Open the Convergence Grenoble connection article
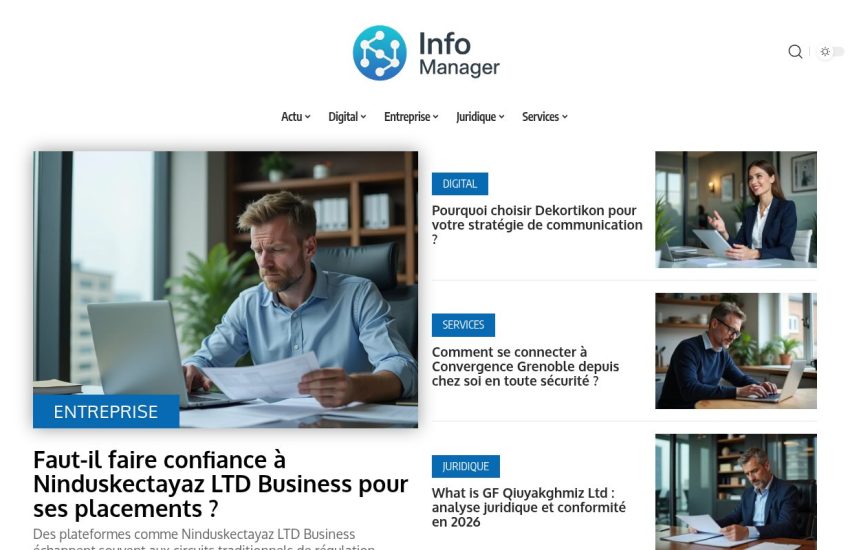Screen dimensions: 850x550 [x=525, y=366]
